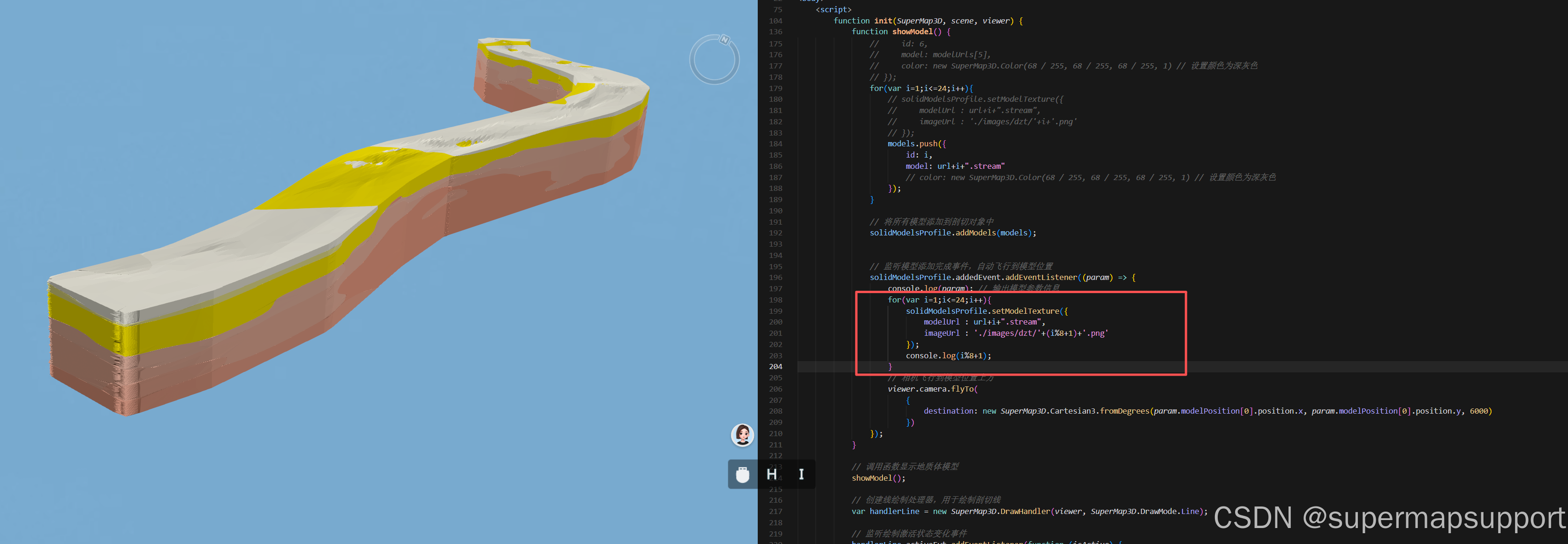Select the I cursor button in floating bar
This screenshot has height=544, width=1568.
click(x=801, y=474)
